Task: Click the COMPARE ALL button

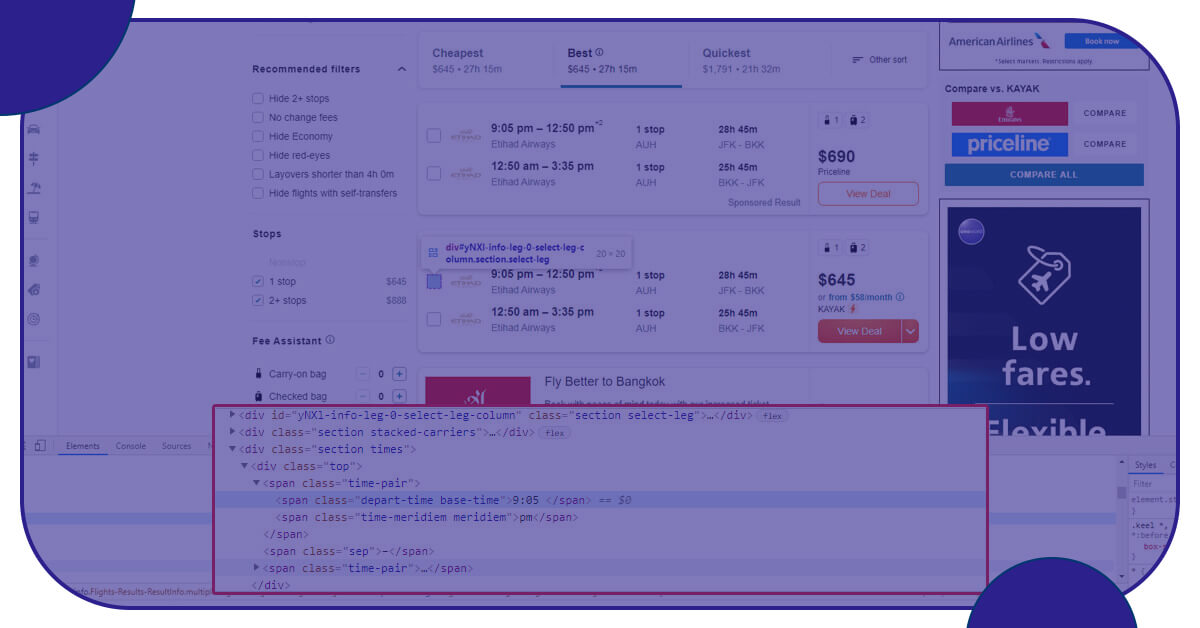Action: tap(1044, 175)
